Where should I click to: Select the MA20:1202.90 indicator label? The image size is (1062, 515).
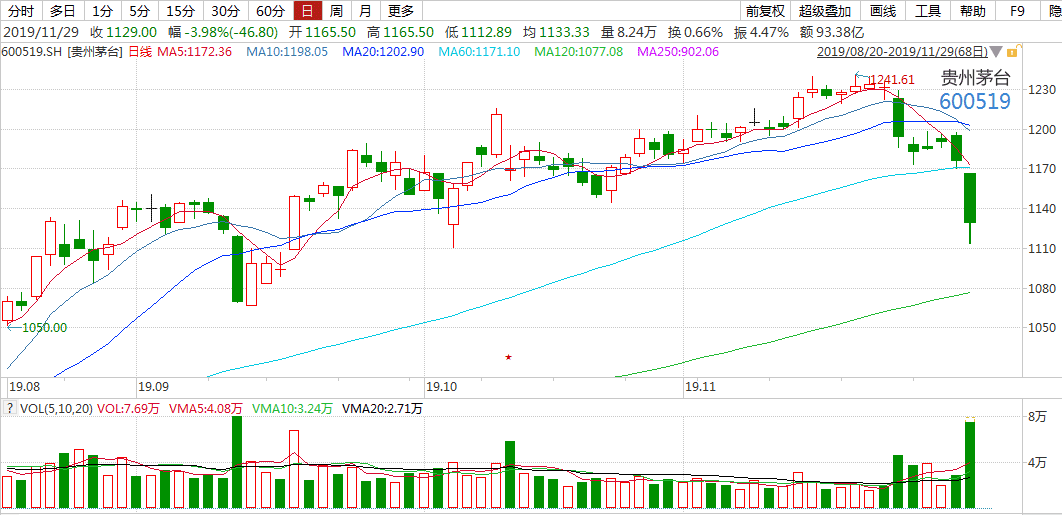[x=383, y=52]
